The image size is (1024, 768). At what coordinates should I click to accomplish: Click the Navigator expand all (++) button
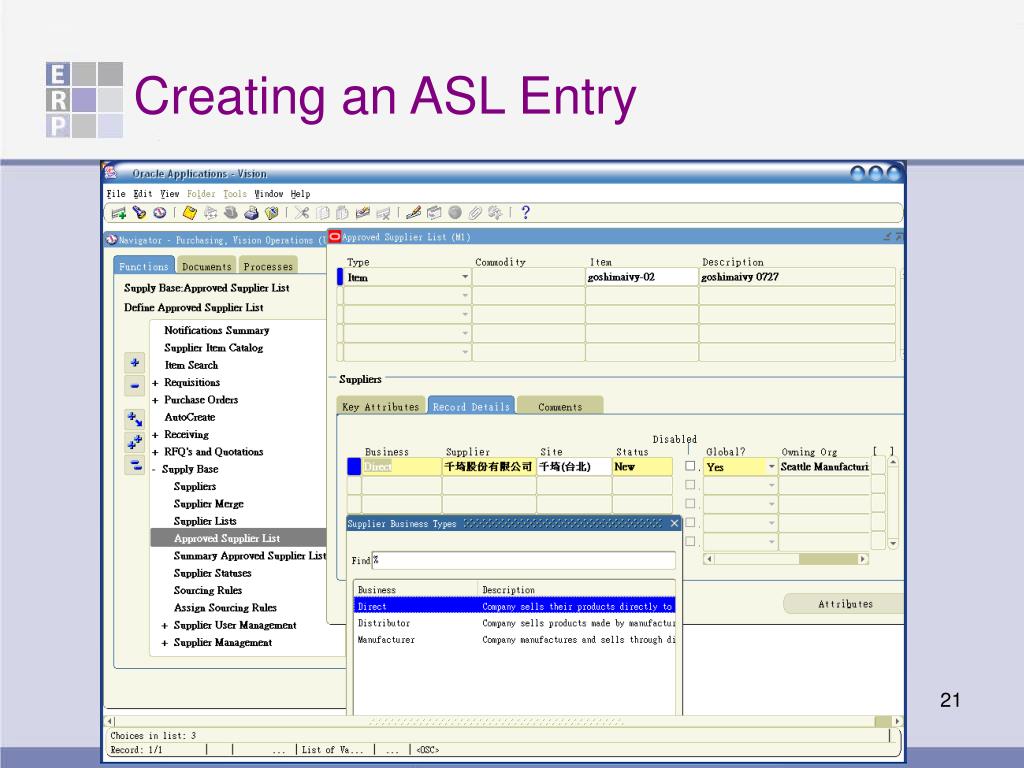click(x=135, y=442)
